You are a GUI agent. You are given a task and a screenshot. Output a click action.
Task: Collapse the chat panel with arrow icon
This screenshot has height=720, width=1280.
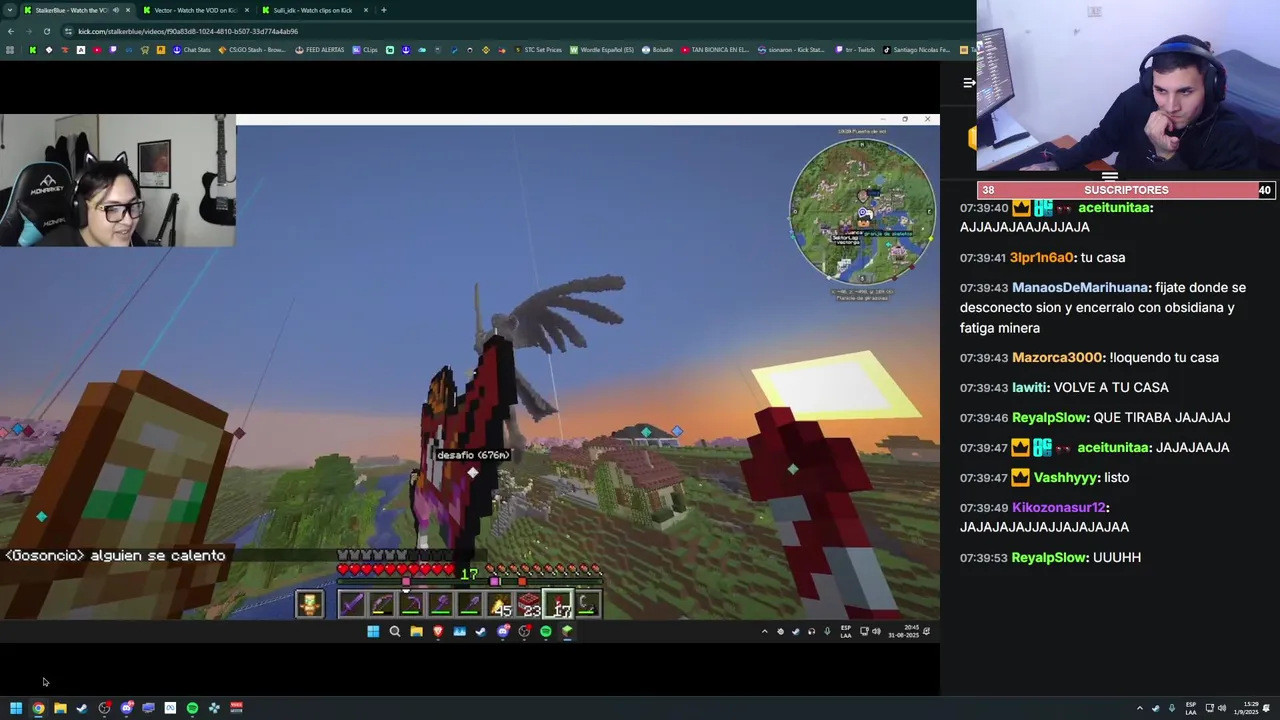coord(969,83)
